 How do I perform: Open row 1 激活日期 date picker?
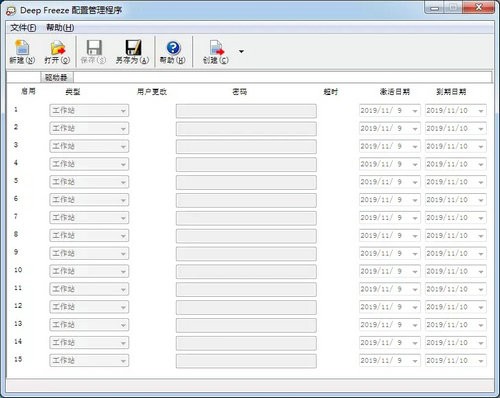[x=415, y=111]
